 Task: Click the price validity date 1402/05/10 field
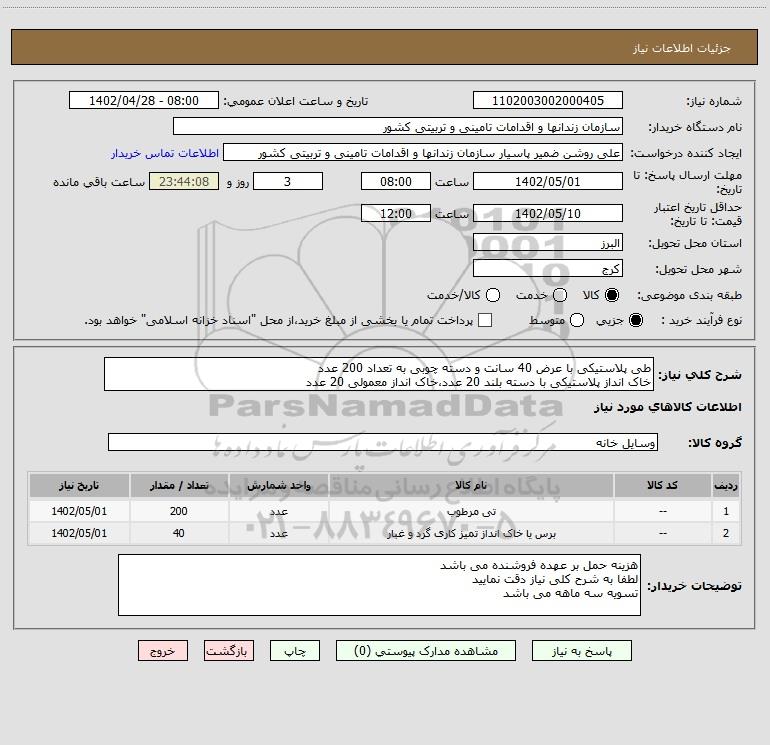[x=548, y=213]
